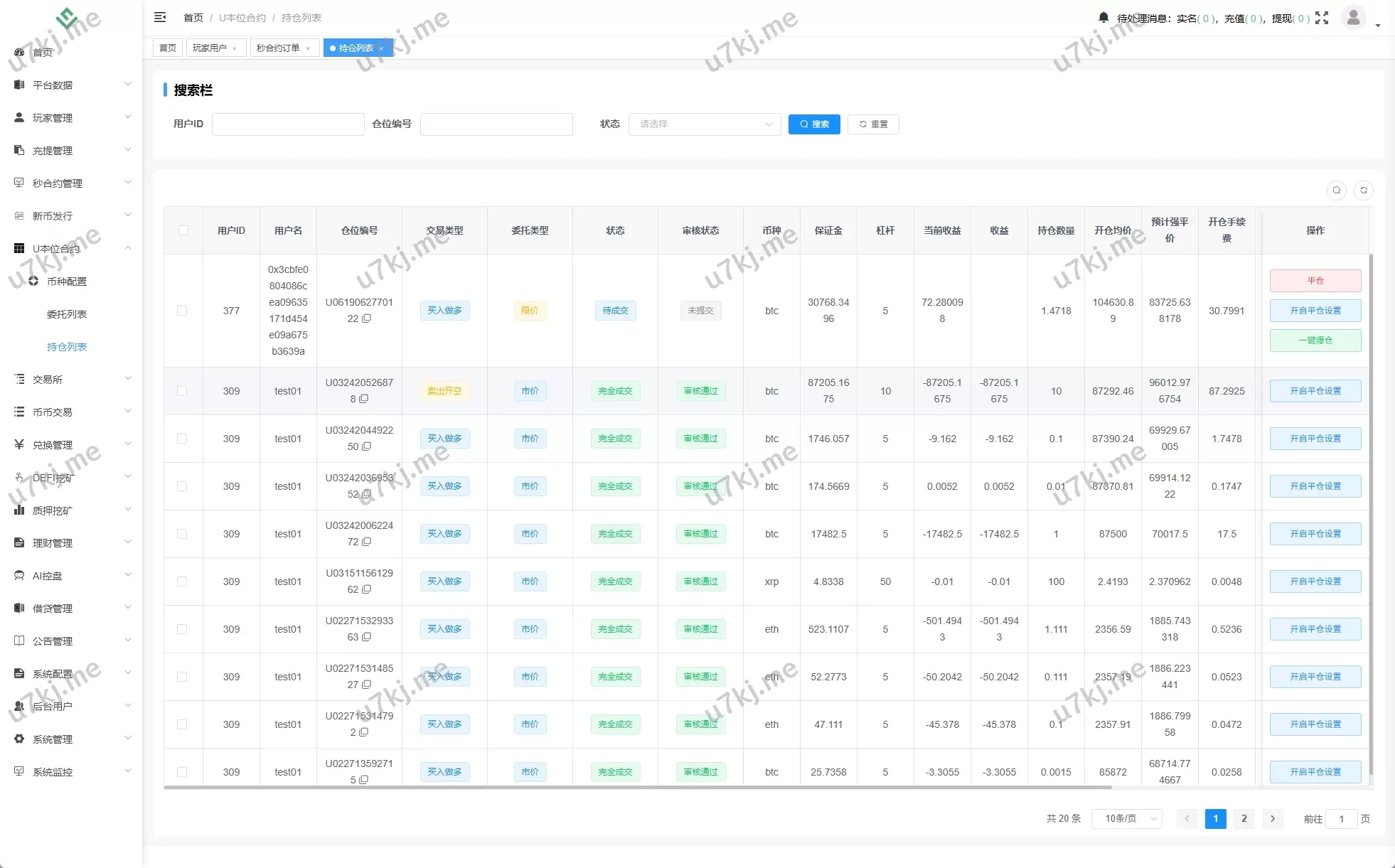The image size is (1395, 868).
Task: Close the 持仓列表 tab with x icon
Action: point(382,48)
